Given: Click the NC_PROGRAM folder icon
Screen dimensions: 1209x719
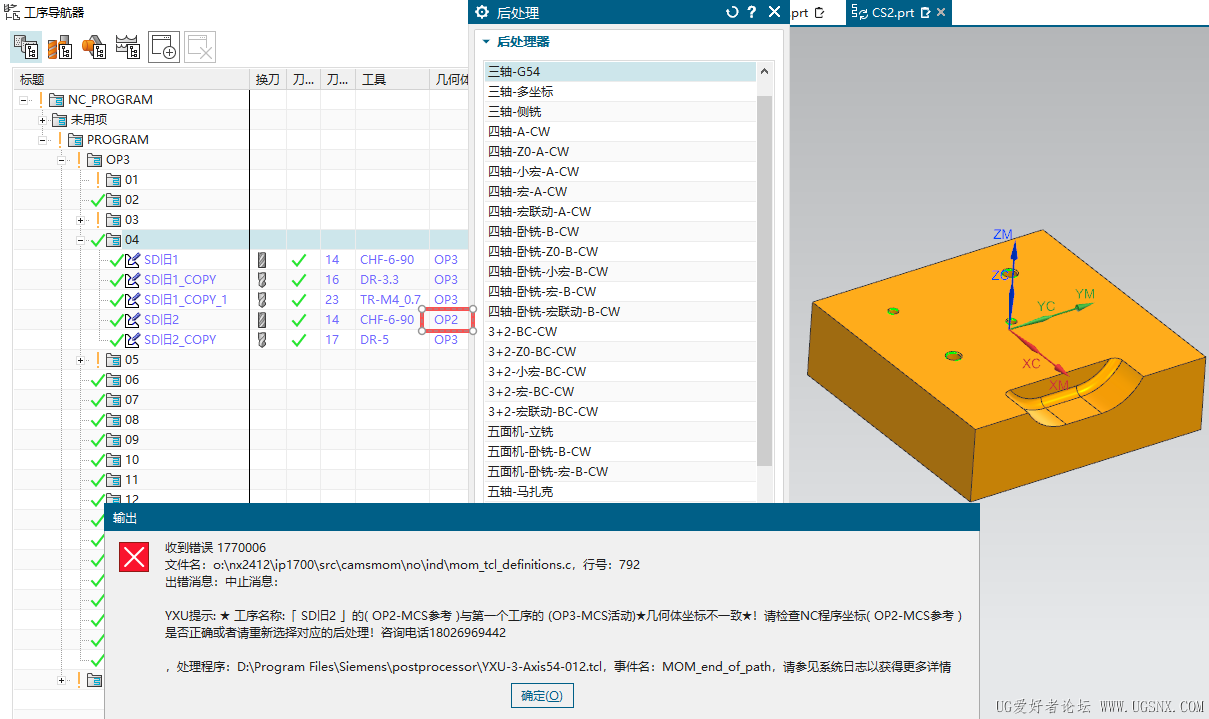Looking at the screenshot, I should 57,100.
